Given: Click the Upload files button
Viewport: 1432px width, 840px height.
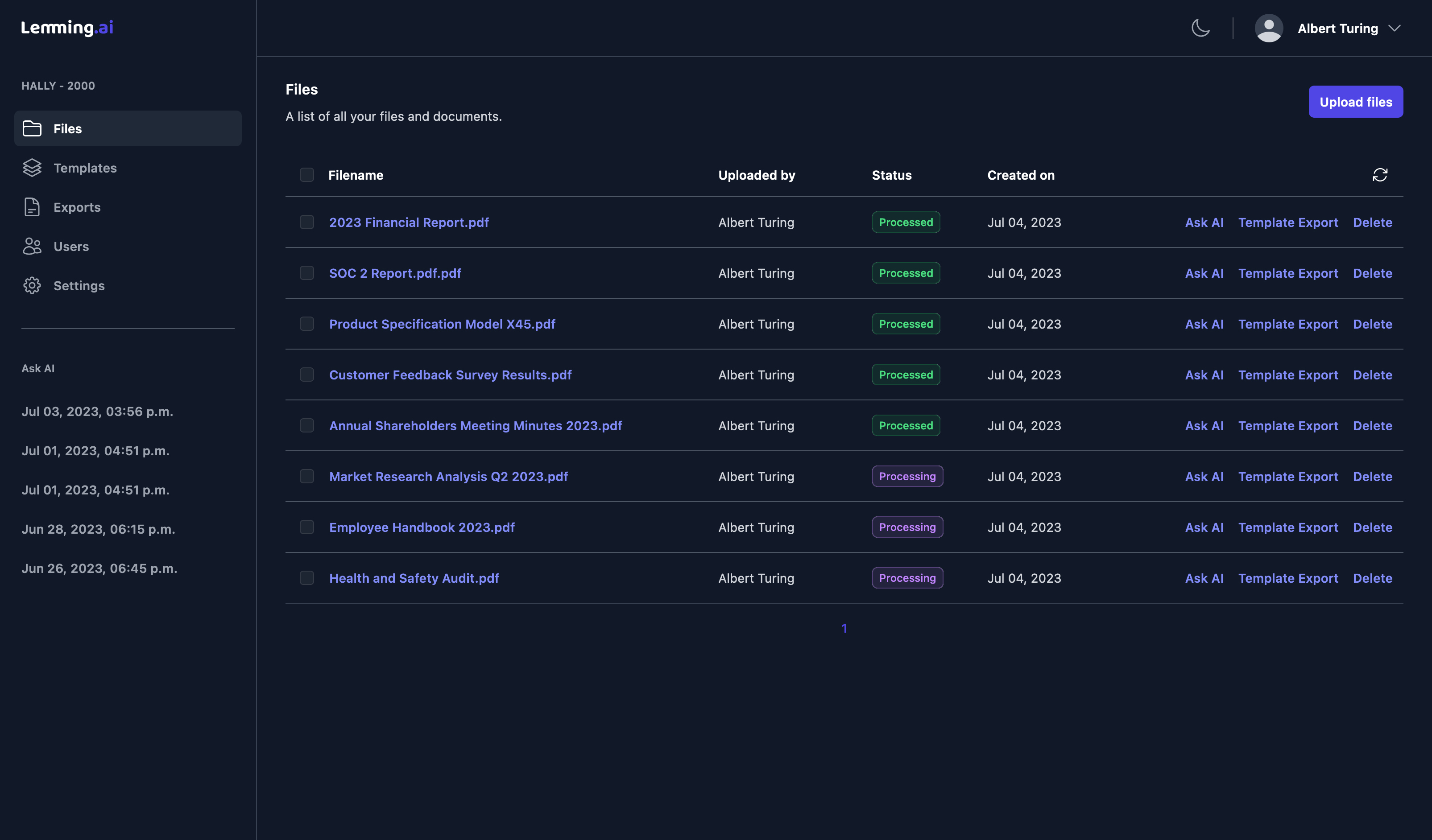Looking at the screenshot, I should coord(1356,102).
